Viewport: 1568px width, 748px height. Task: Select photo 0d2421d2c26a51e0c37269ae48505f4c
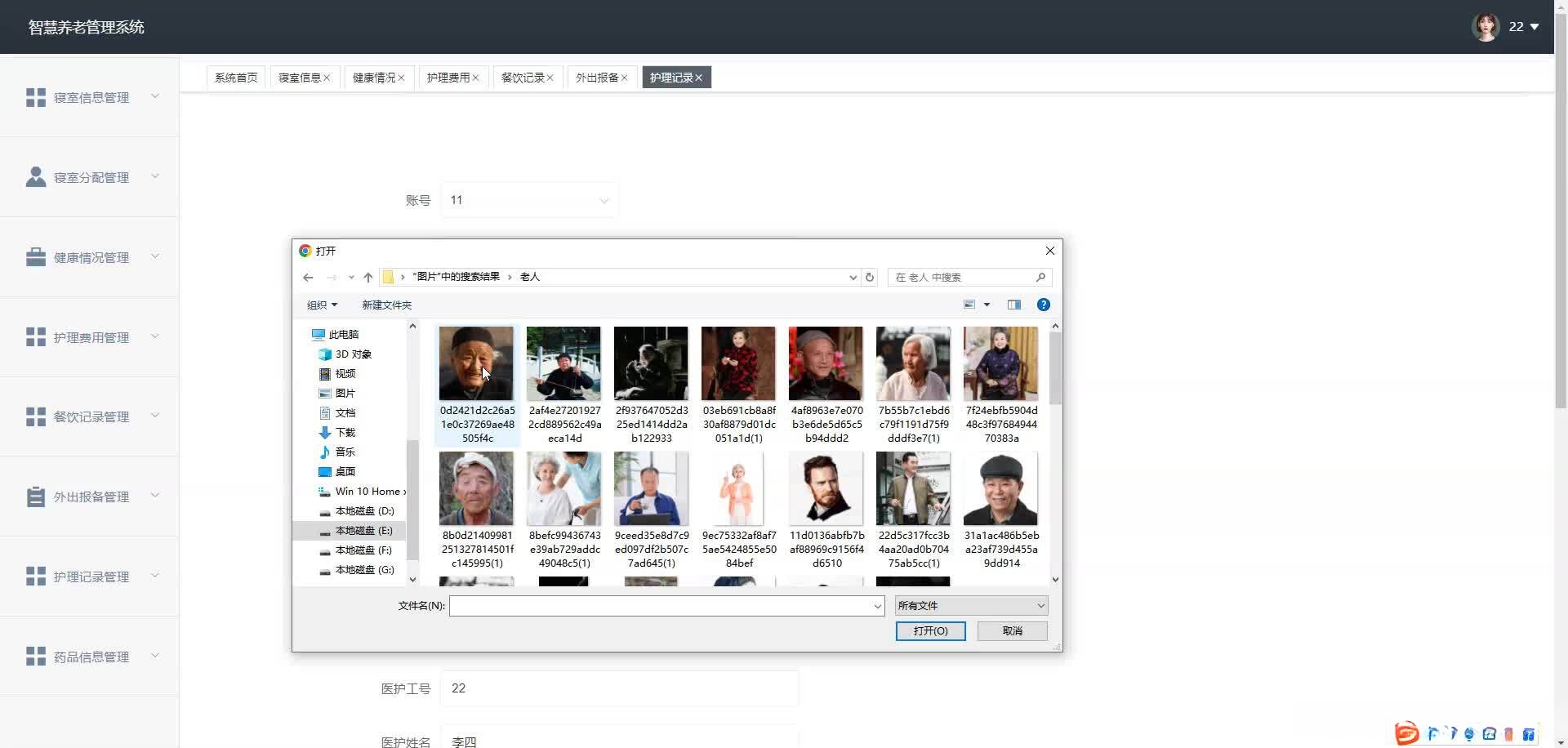[477, 385]
